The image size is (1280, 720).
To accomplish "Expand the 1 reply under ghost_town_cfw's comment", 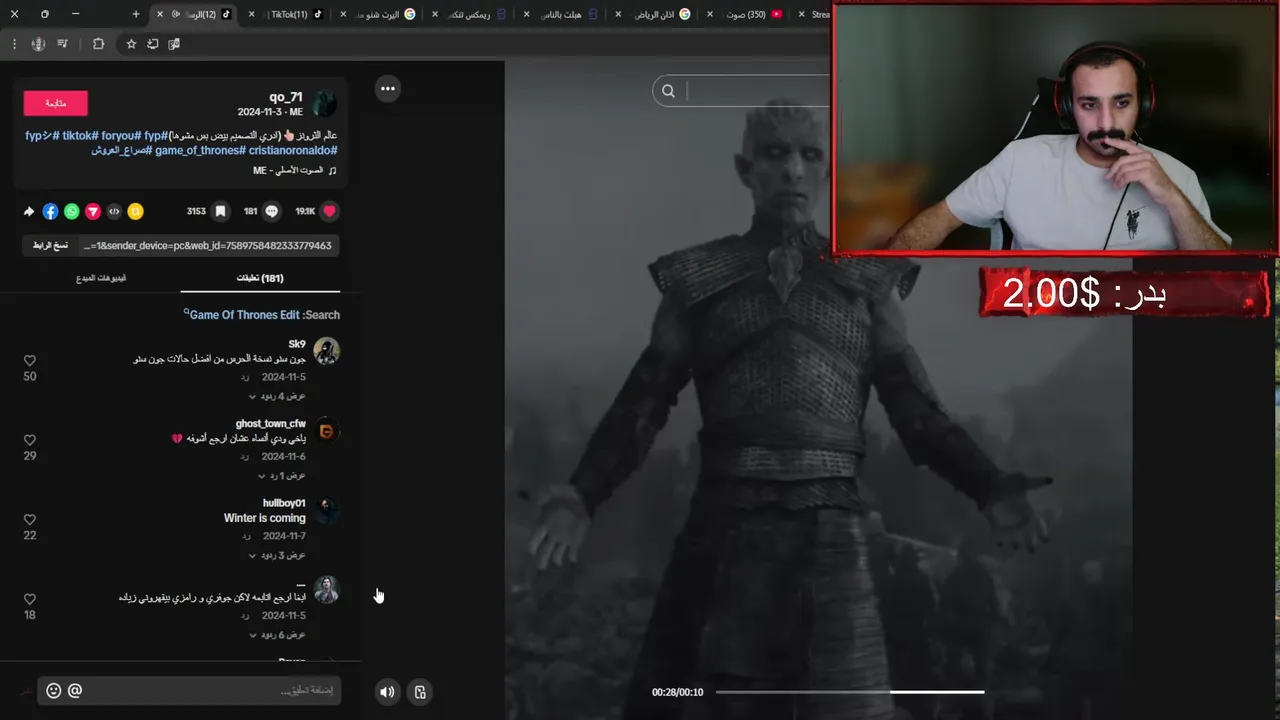I will click(282, 476).
